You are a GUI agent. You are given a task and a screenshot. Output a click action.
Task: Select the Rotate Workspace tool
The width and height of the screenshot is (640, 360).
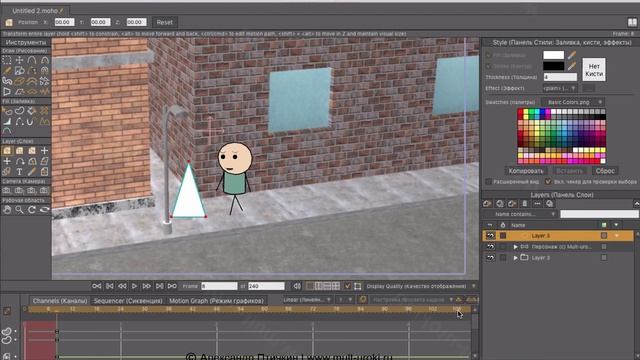coord(32,210)
